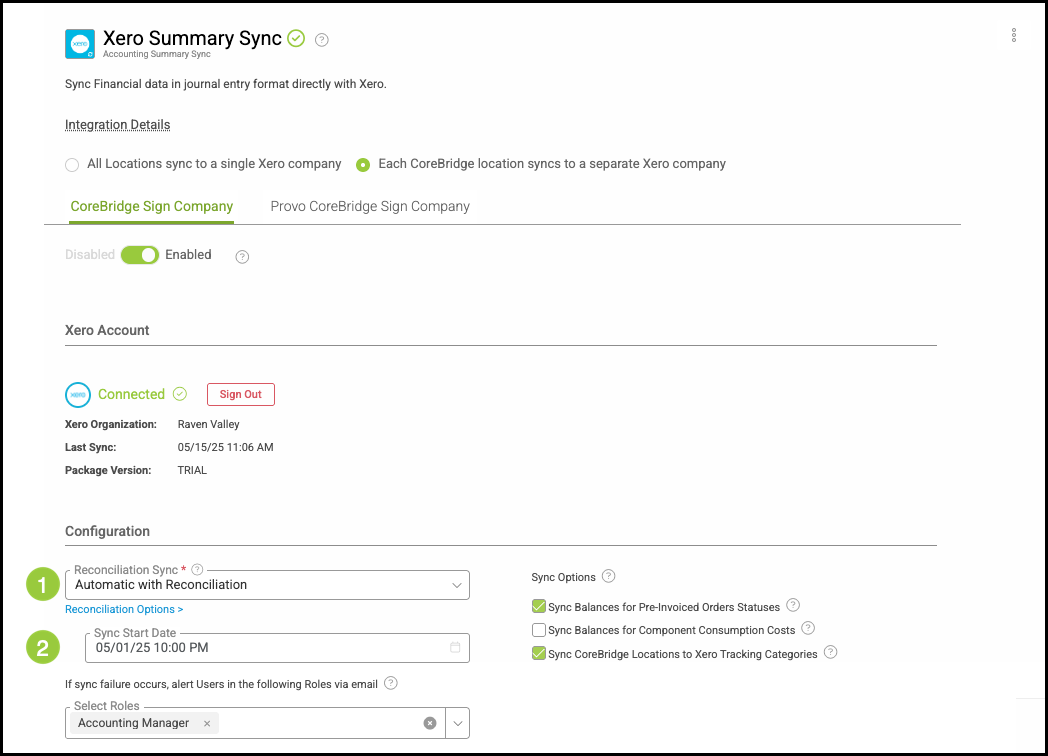Image resolution: width=1048 pixels, height=756 pixels.
Task: Switch to Provo CoreBridge Sign Company tab
Action: 370,207
